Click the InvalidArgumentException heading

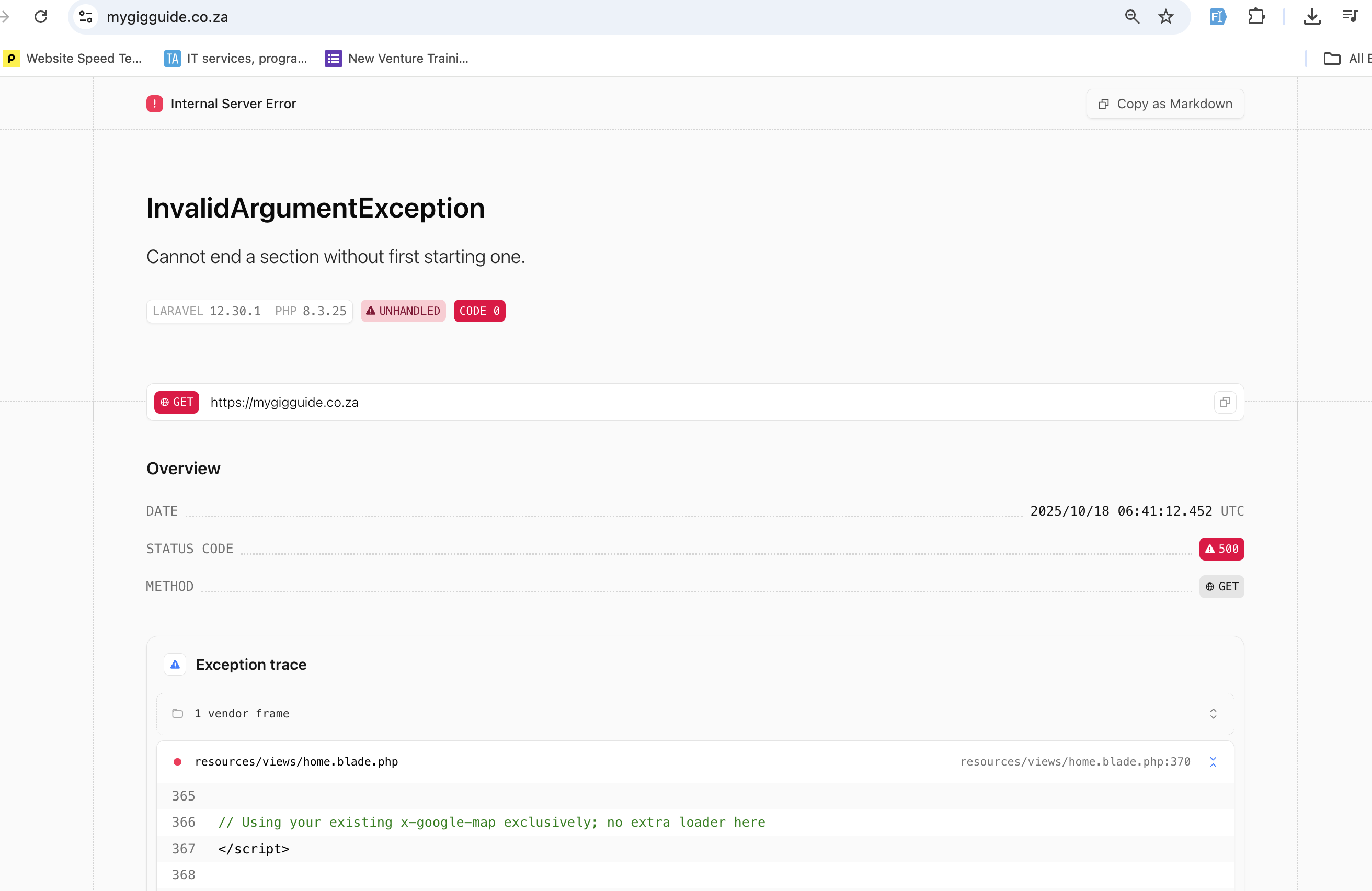click(x=315, y=208)
